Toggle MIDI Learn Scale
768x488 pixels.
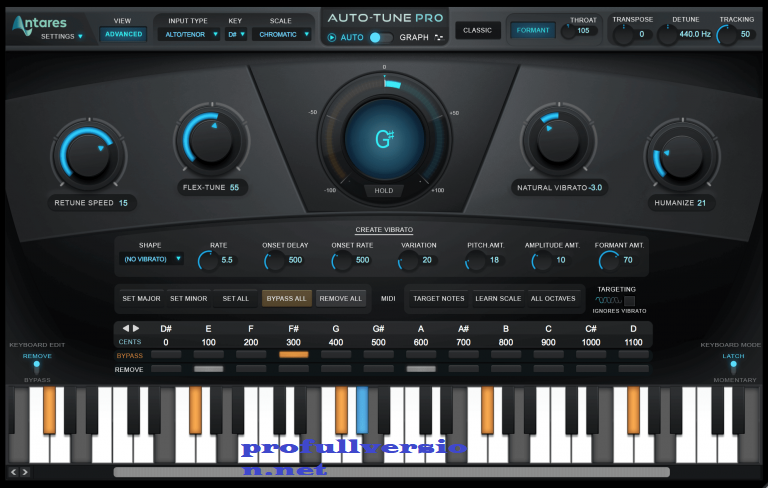[498, 298]
